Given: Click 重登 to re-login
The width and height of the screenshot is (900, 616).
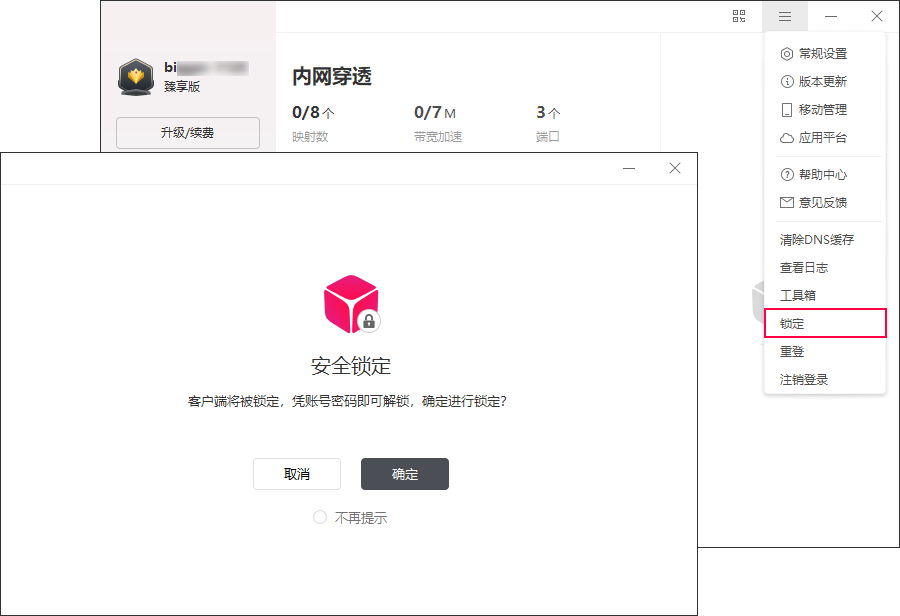Looking at the screenshot, I should click(792, 352).
